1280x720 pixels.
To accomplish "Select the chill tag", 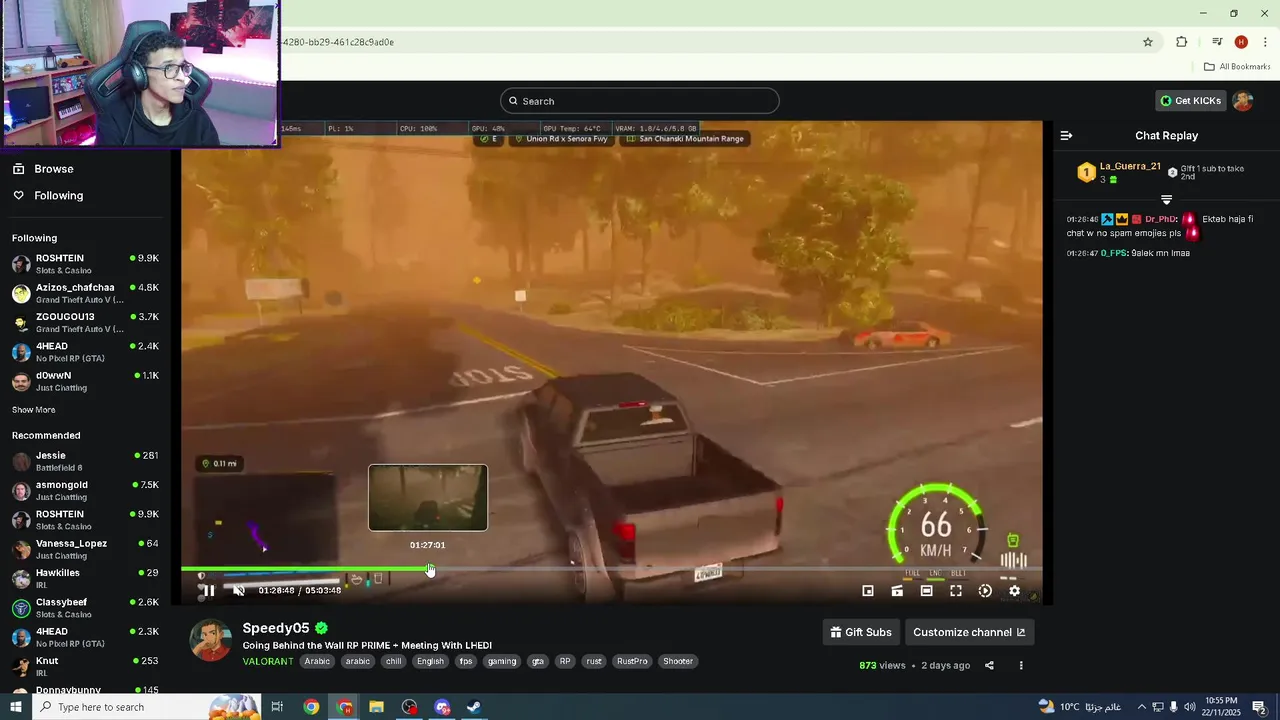I will click(394, 661).
